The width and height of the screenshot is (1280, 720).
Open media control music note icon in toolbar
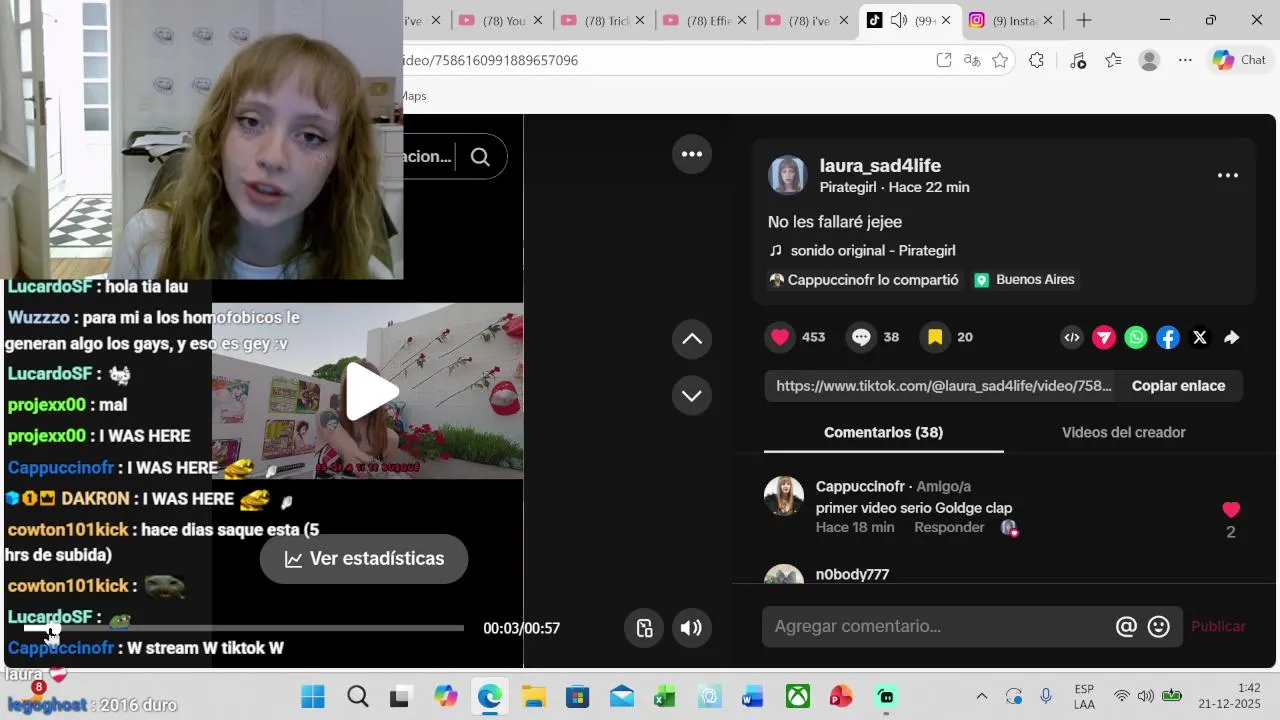[1077, 60]
